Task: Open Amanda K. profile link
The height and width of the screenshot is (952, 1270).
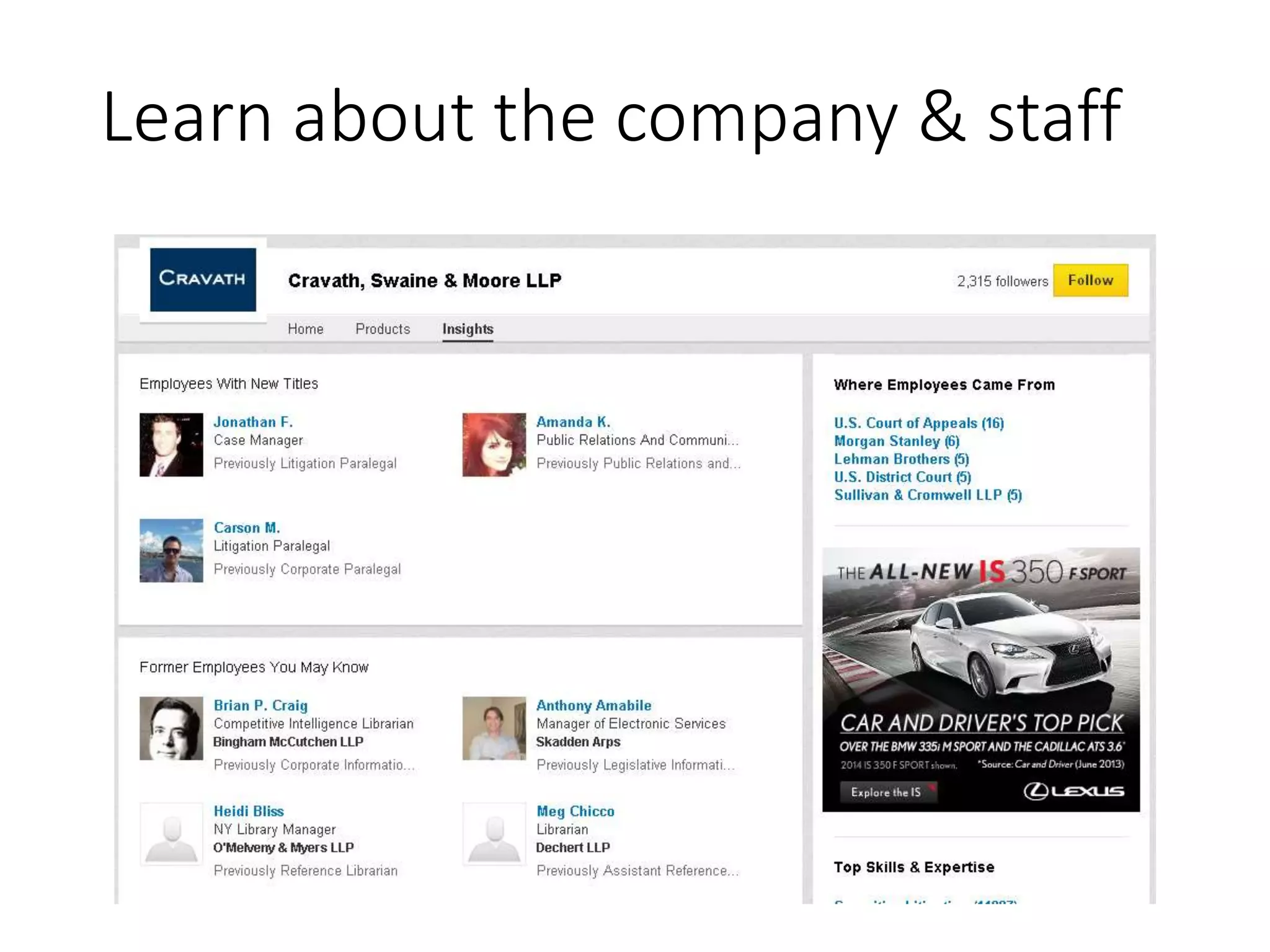Action: click(574, 422)
